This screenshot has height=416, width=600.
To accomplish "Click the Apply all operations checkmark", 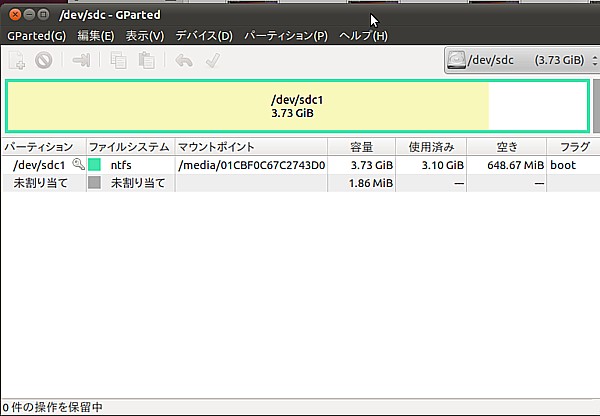I will point(212,60).
